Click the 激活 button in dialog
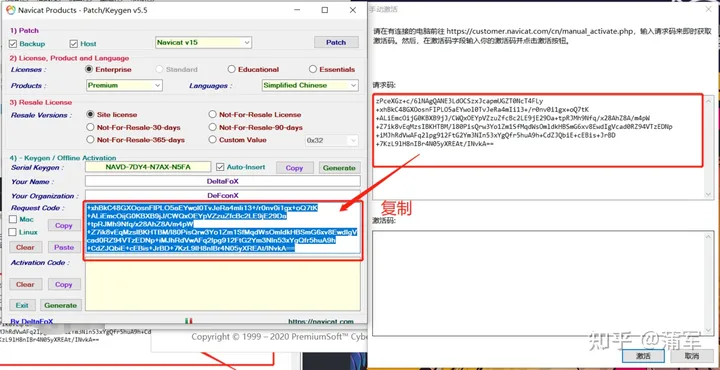The width and height of the screenshot is (720, 370). [x=643, y=356]
